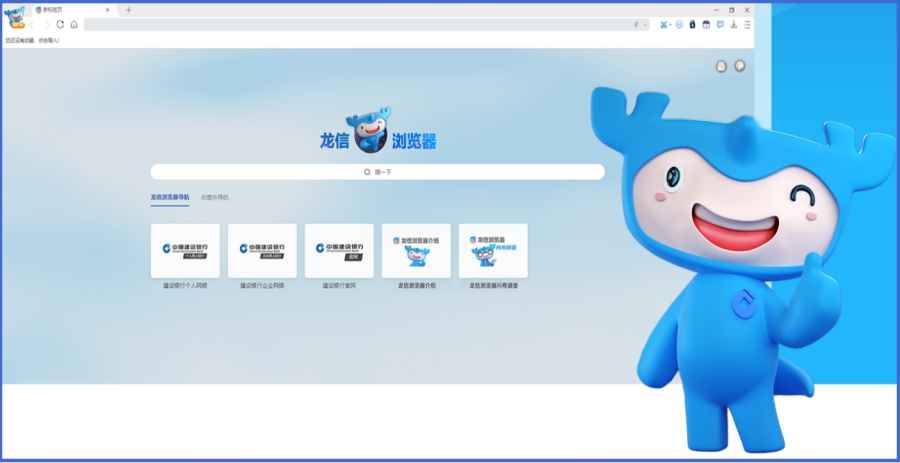Focus the 搜一下 search box
This screenshot has width=900, height=463.
(x=378, y=172)
